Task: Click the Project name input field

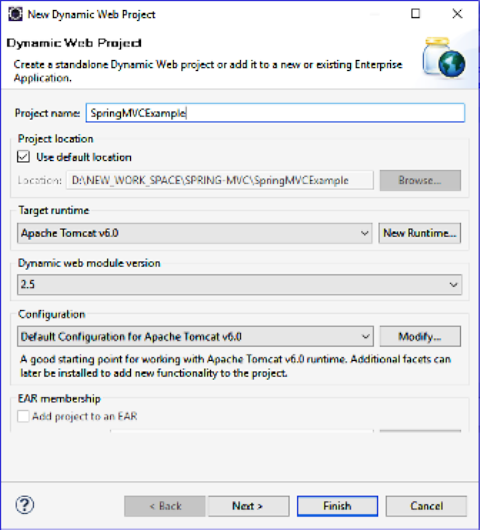Action: tap(275, 113)
